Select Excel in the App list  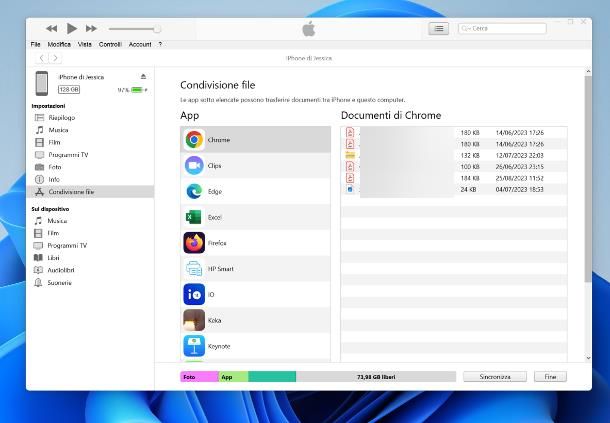pos(256,217)
